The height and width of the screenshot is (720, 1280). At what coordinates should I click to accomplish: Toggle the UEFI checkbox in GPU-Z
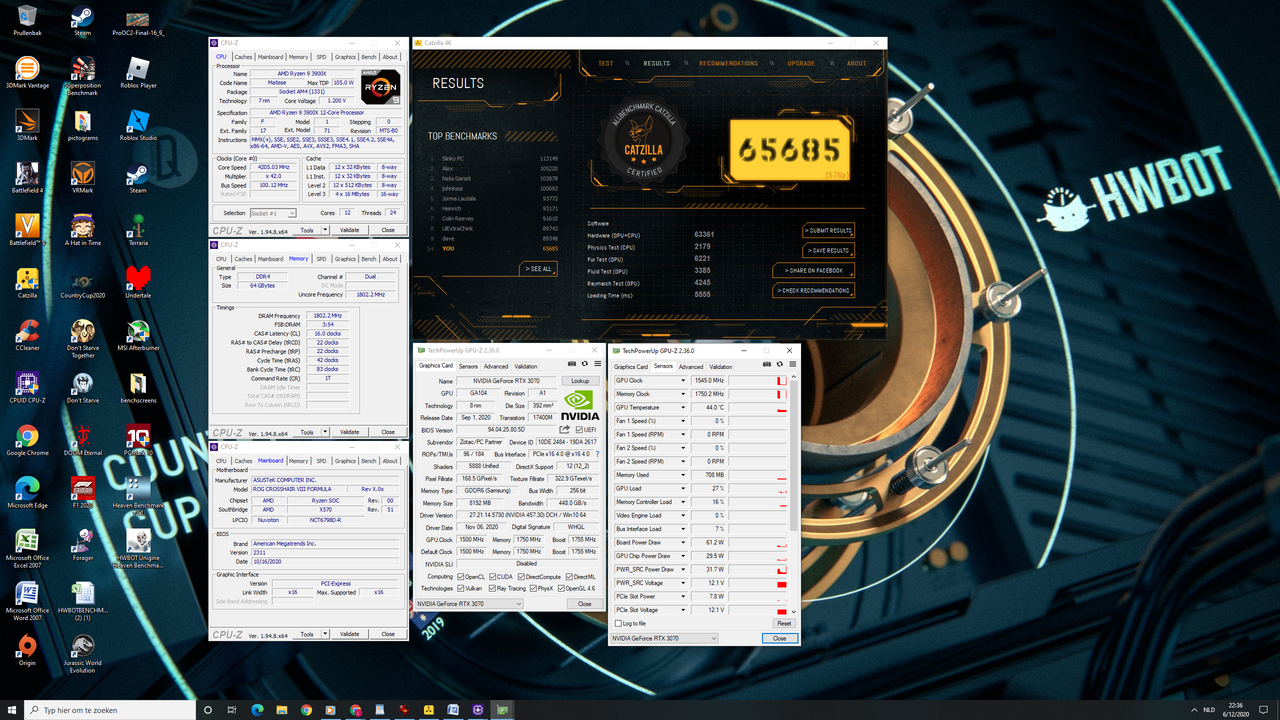[579, 430]
